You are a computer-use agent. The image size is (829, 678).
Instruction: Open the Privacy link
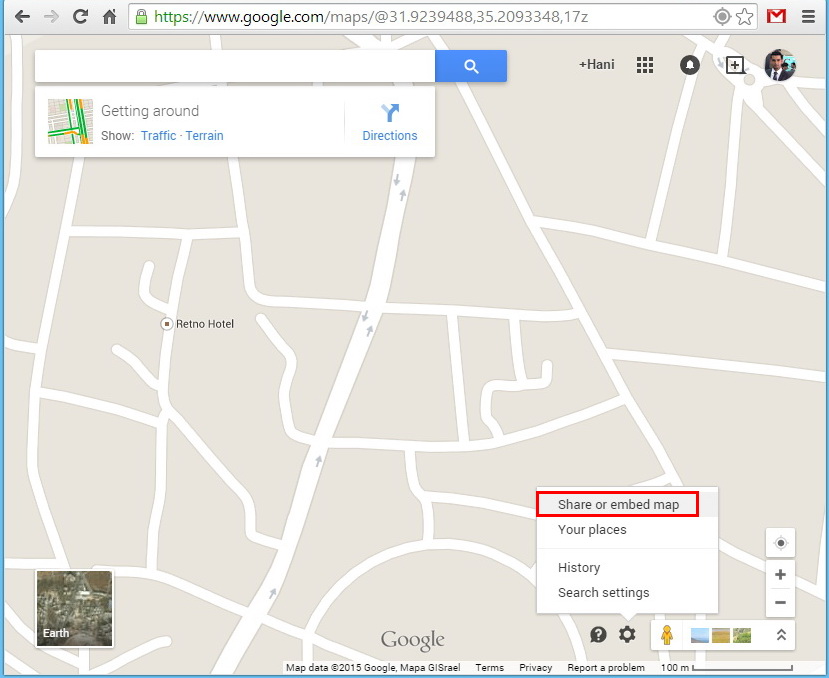(x=535, y=668)
